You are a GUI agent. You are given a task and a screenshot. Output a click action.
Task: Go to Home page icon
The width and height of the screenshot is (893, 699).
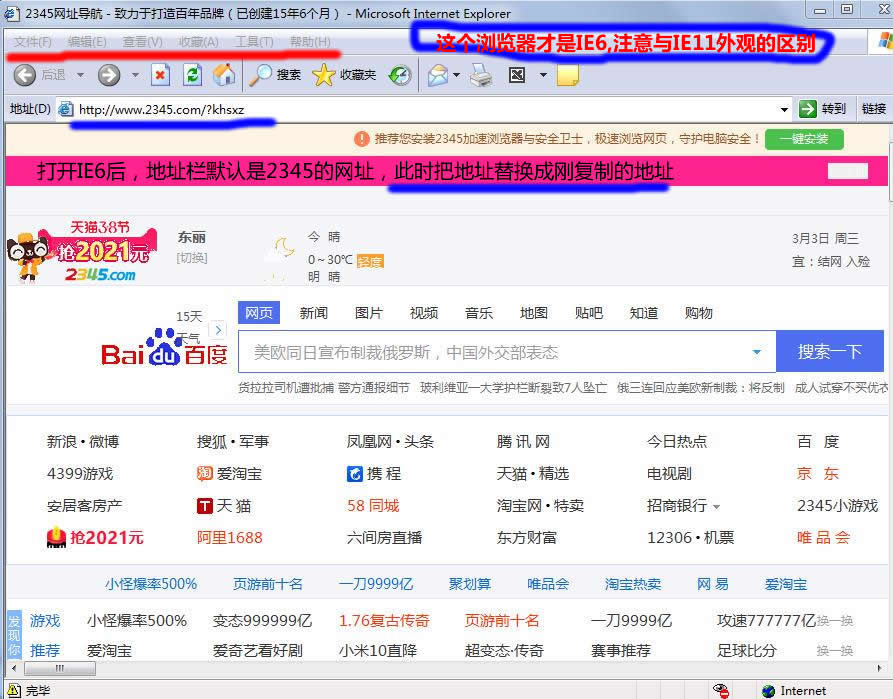[x=224, y=75]
